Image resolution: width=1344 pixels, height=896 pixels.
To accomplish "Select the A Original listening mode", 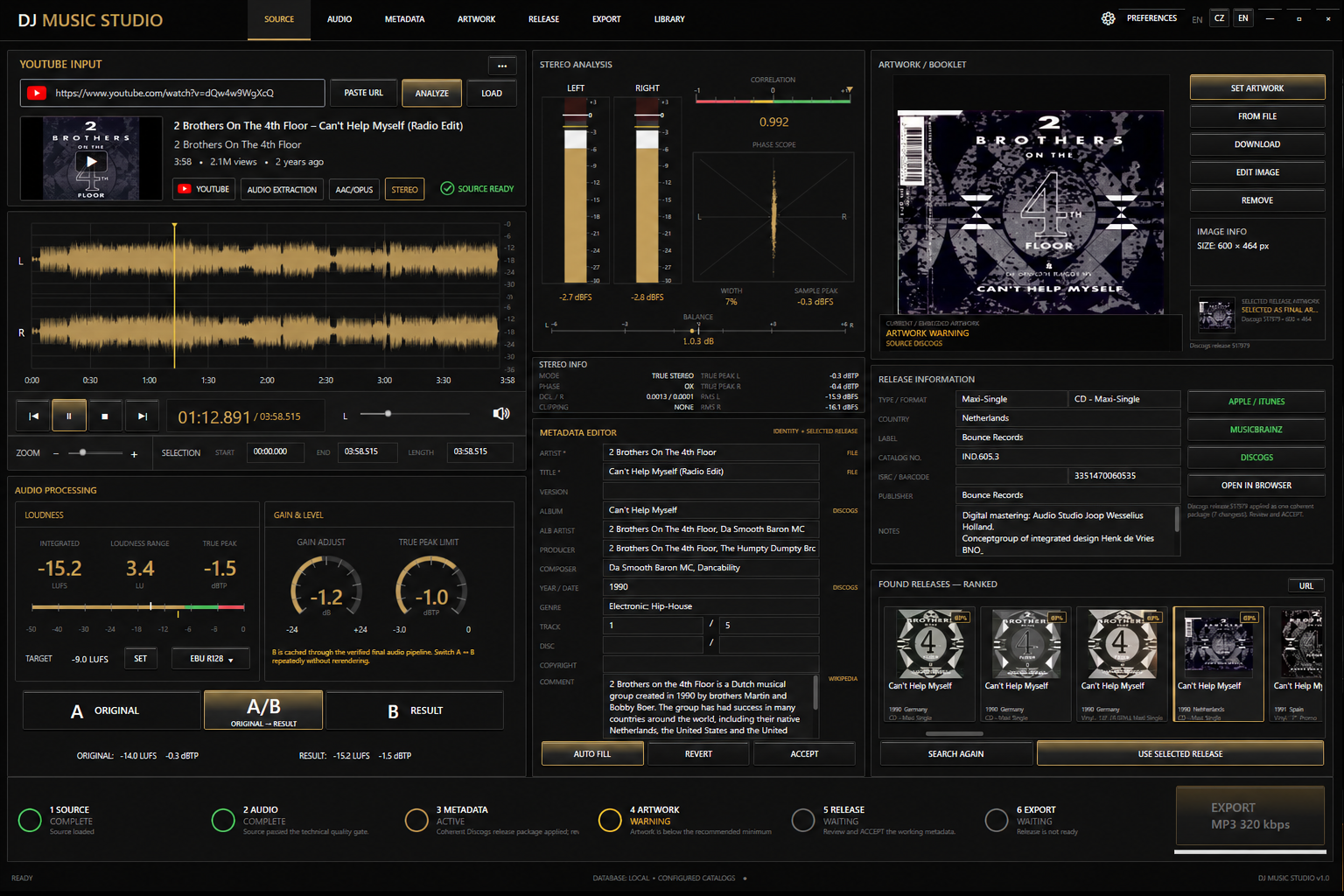I will click(x=111, y=710).
